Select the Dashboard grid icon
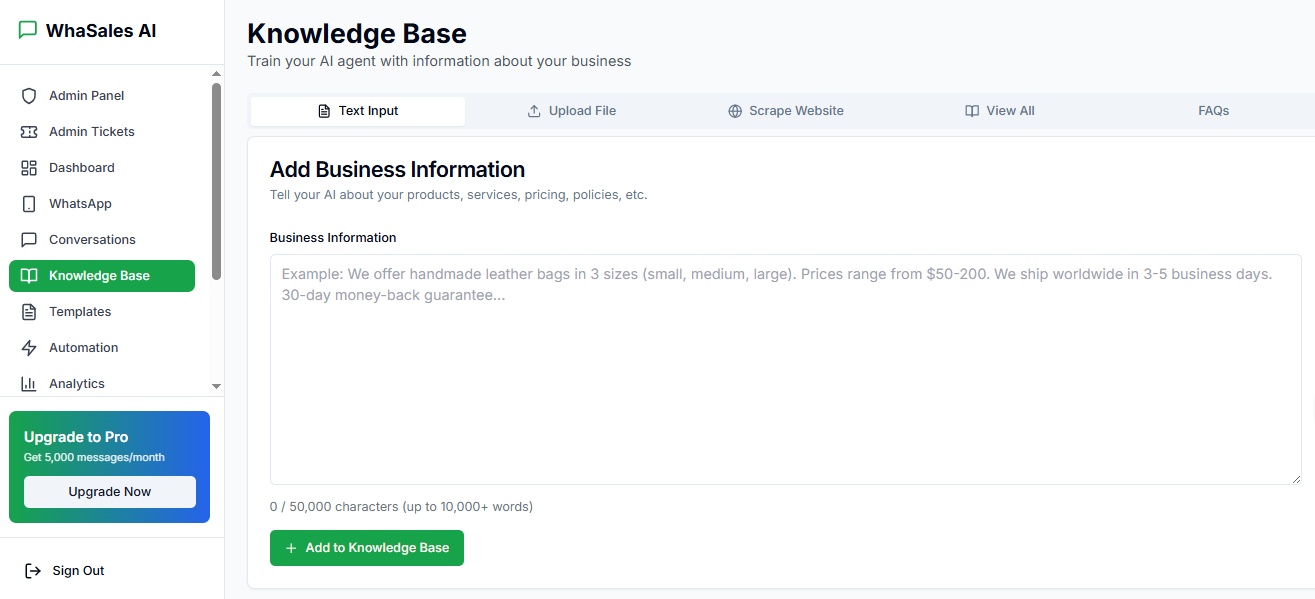The image size is (1315, 599). [30, 167]
